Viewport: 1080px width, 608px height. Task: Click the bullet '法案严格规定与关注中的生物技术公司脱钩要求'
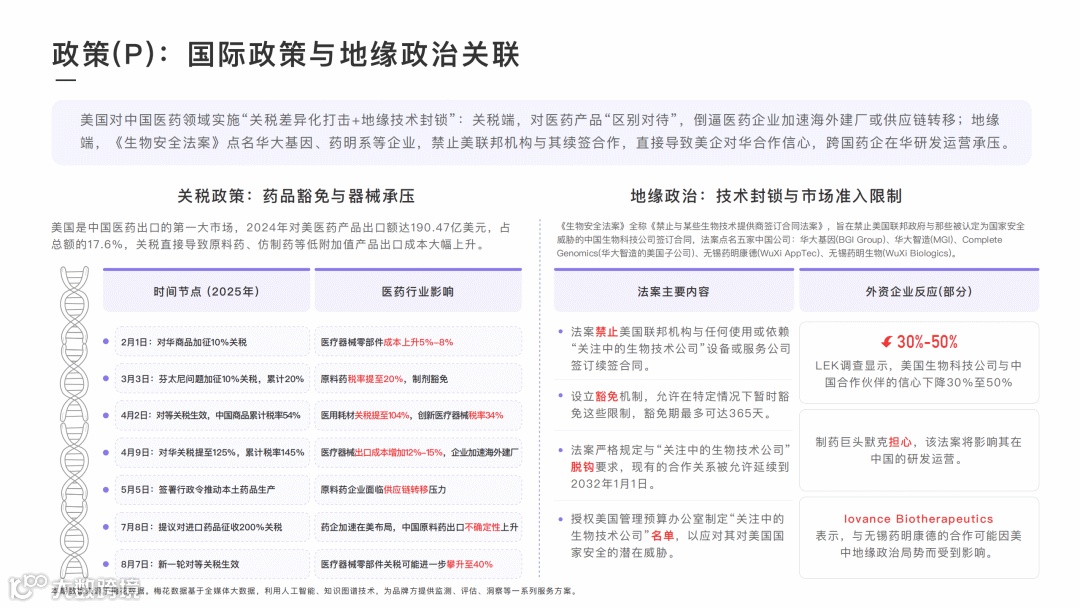point(680,467)
